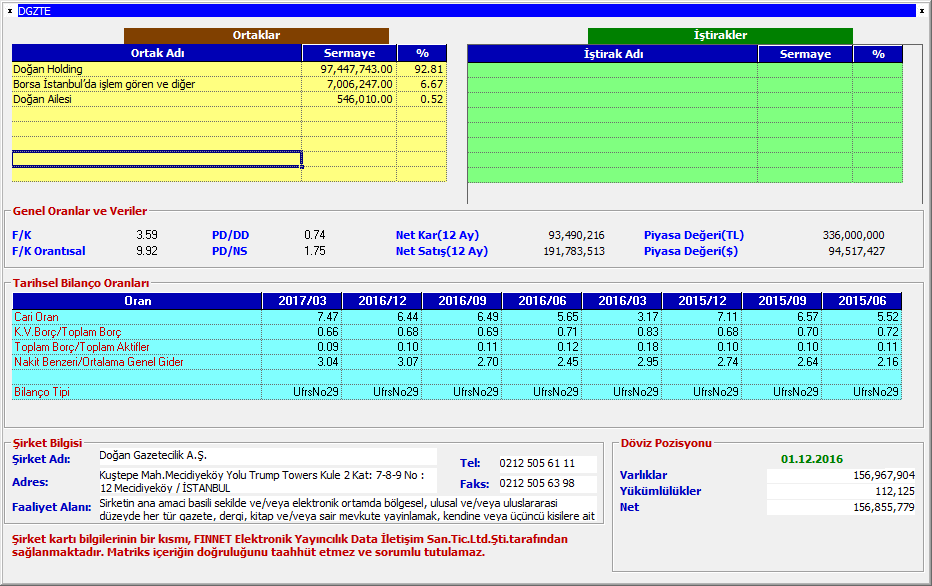Click the x button at the title bar's right end
The height and width of the screenshot is (586, 932).
(x=922, y=11)
